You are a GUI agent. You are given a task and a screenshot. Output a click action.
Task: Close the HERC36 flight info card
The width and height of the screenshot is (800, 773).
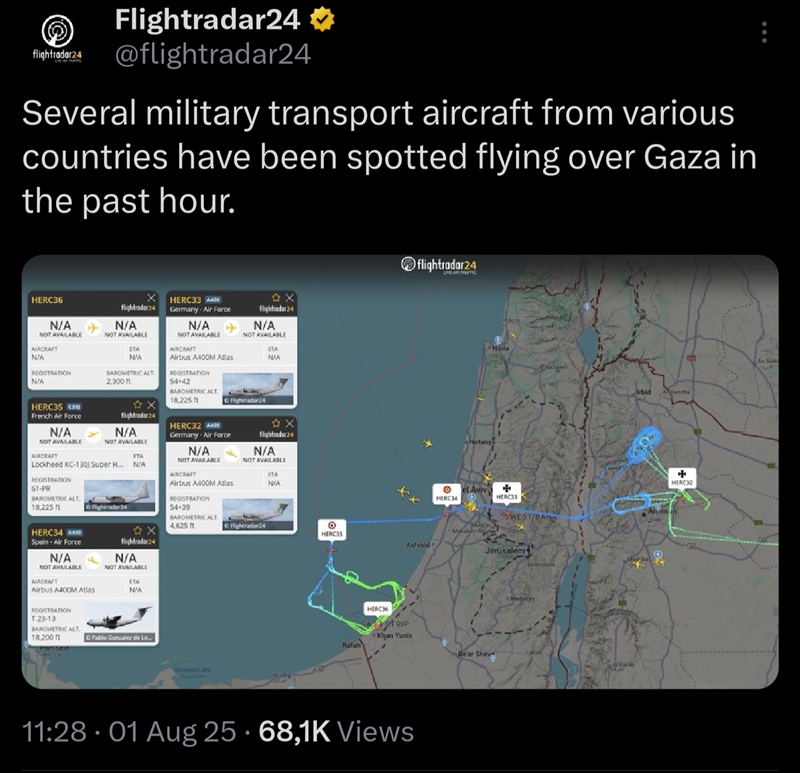[x=150, y=298]
